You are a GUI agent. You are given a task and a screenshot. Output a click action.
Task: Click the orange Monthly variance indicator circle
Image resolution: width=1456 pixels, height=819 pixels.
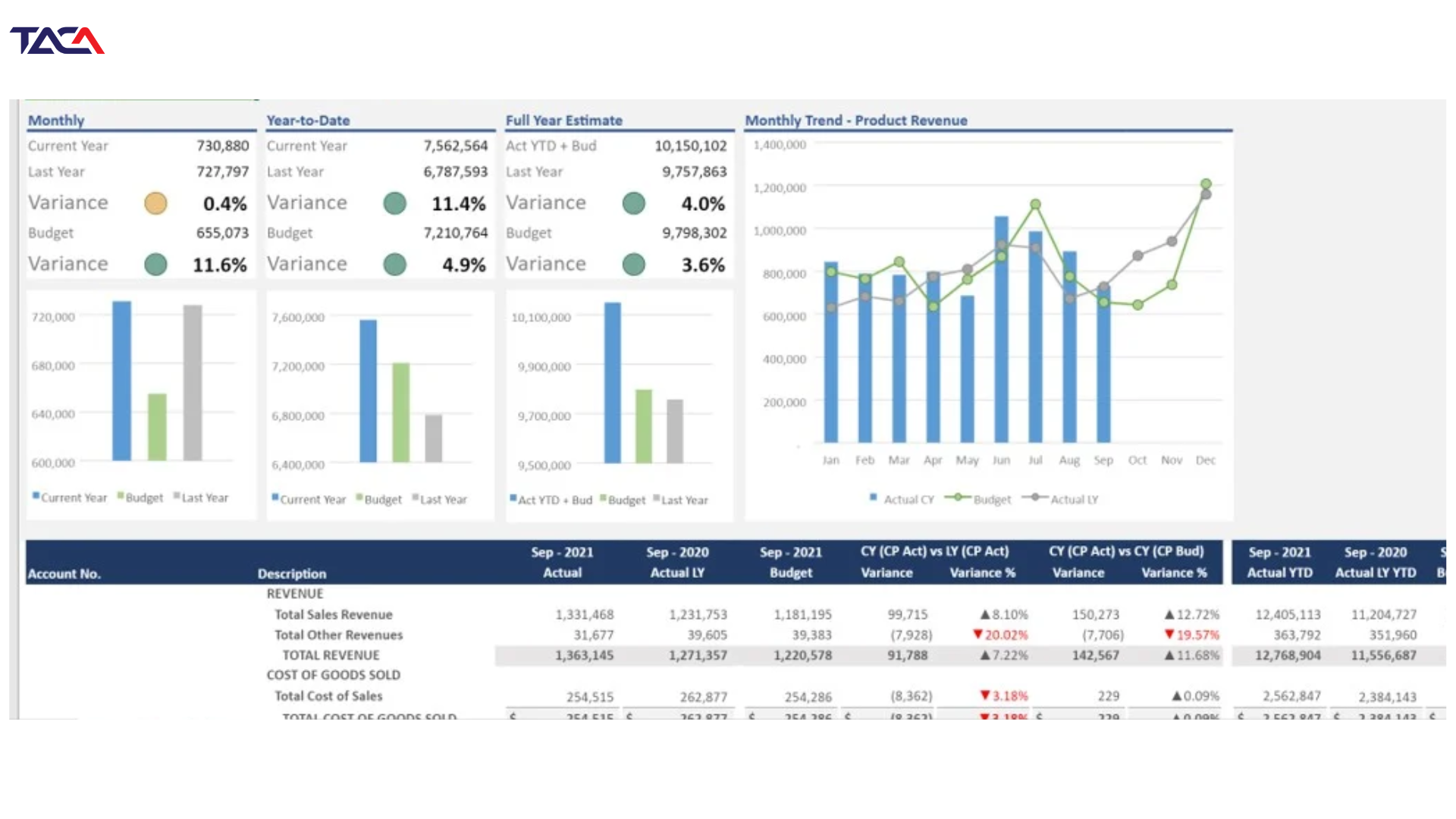(155, 203)
